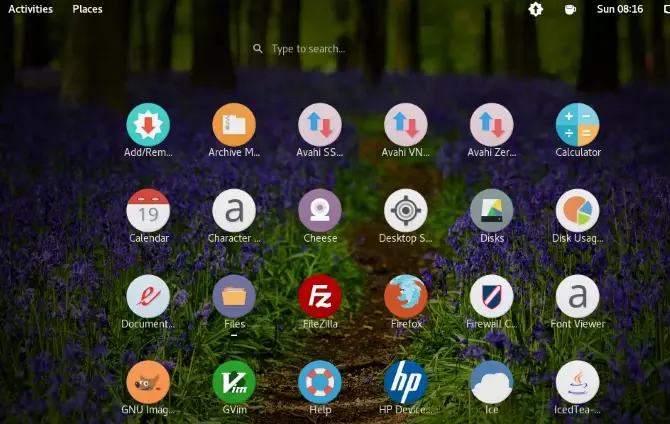This screenshot has height=424, width=670.
Task: Launch Archive Manager
Action: click(x=234, y=125)
